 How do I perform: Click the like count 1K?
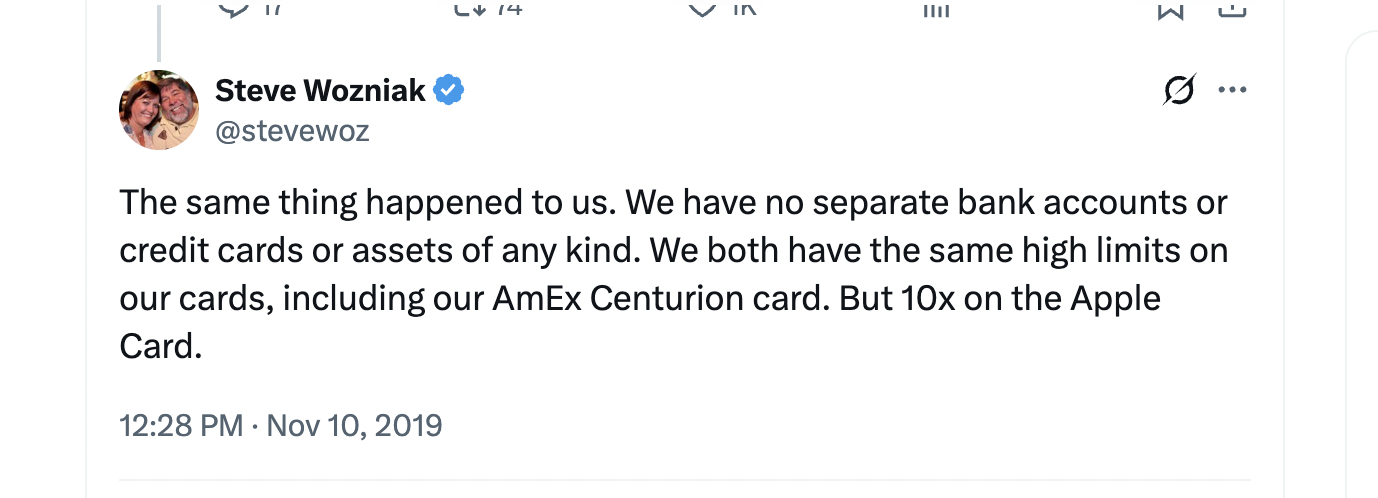click(x=743, y=7)
